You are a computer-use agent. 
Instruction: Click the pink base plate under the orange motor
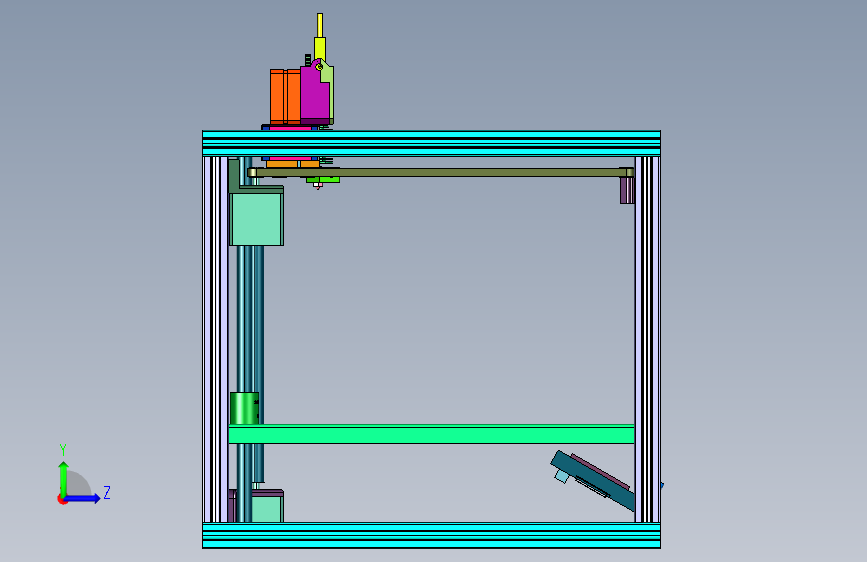pos(292,128)
